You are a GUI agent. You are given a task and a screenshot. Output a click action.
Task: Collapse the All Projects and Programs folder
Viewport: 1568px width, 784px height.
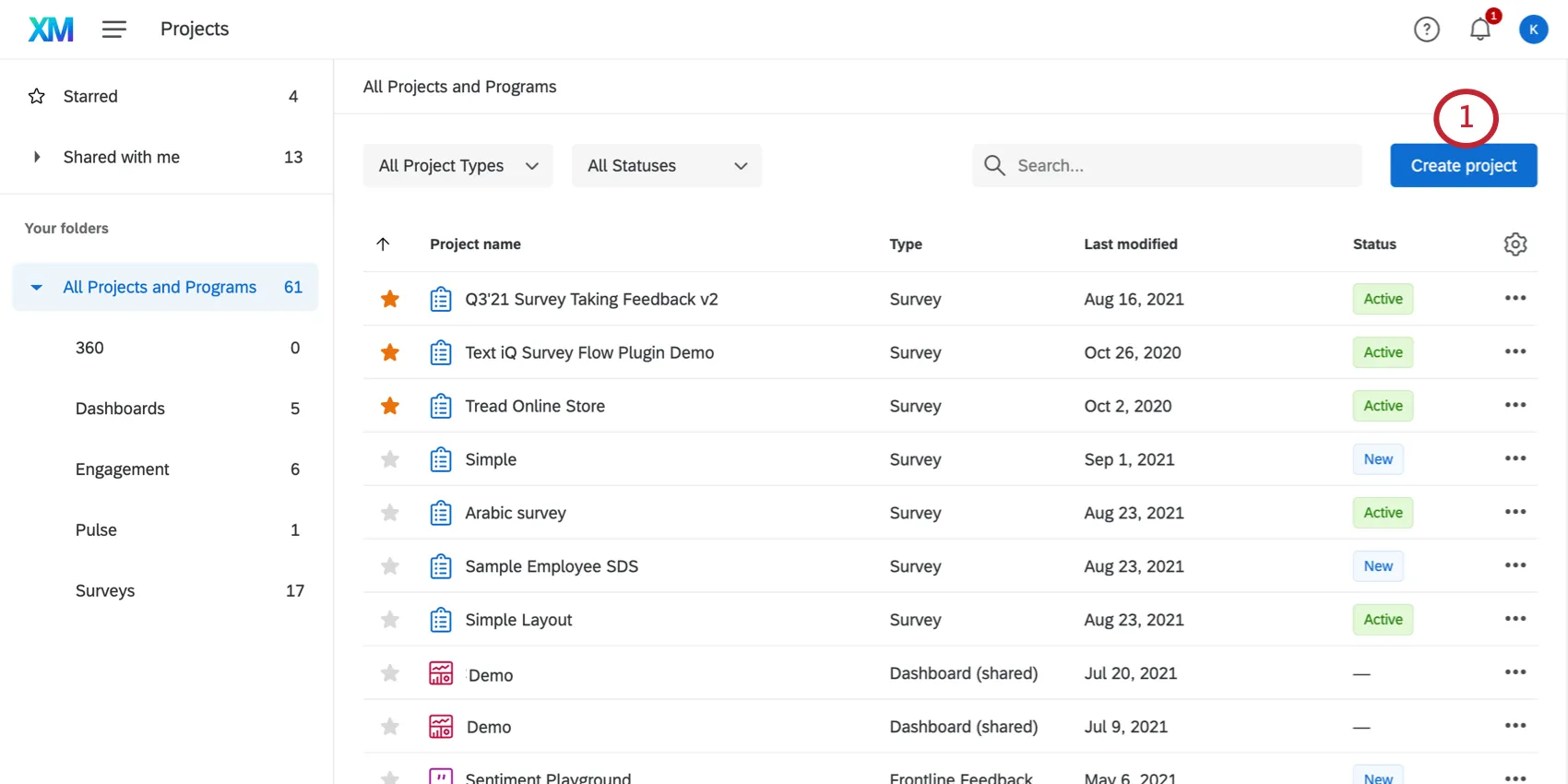click(37, 288)
